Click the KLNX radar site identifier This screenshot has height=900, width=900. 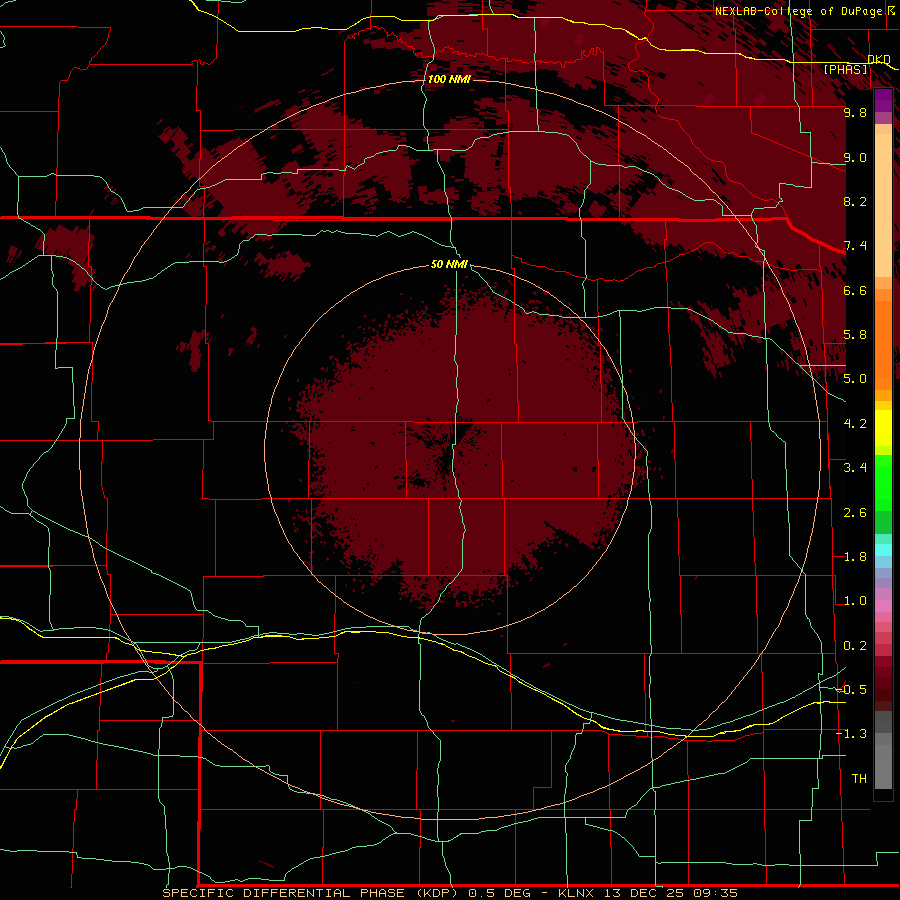click(577, 893)
